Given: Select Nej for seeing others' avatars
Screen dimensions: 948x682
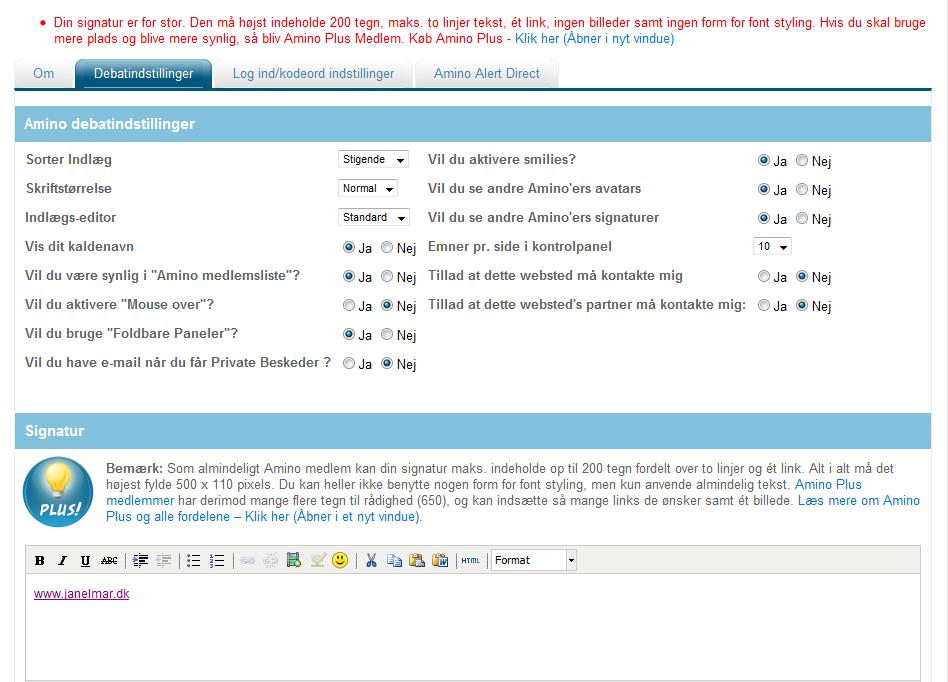Looking at the screenshot, I should pos(802,189).
